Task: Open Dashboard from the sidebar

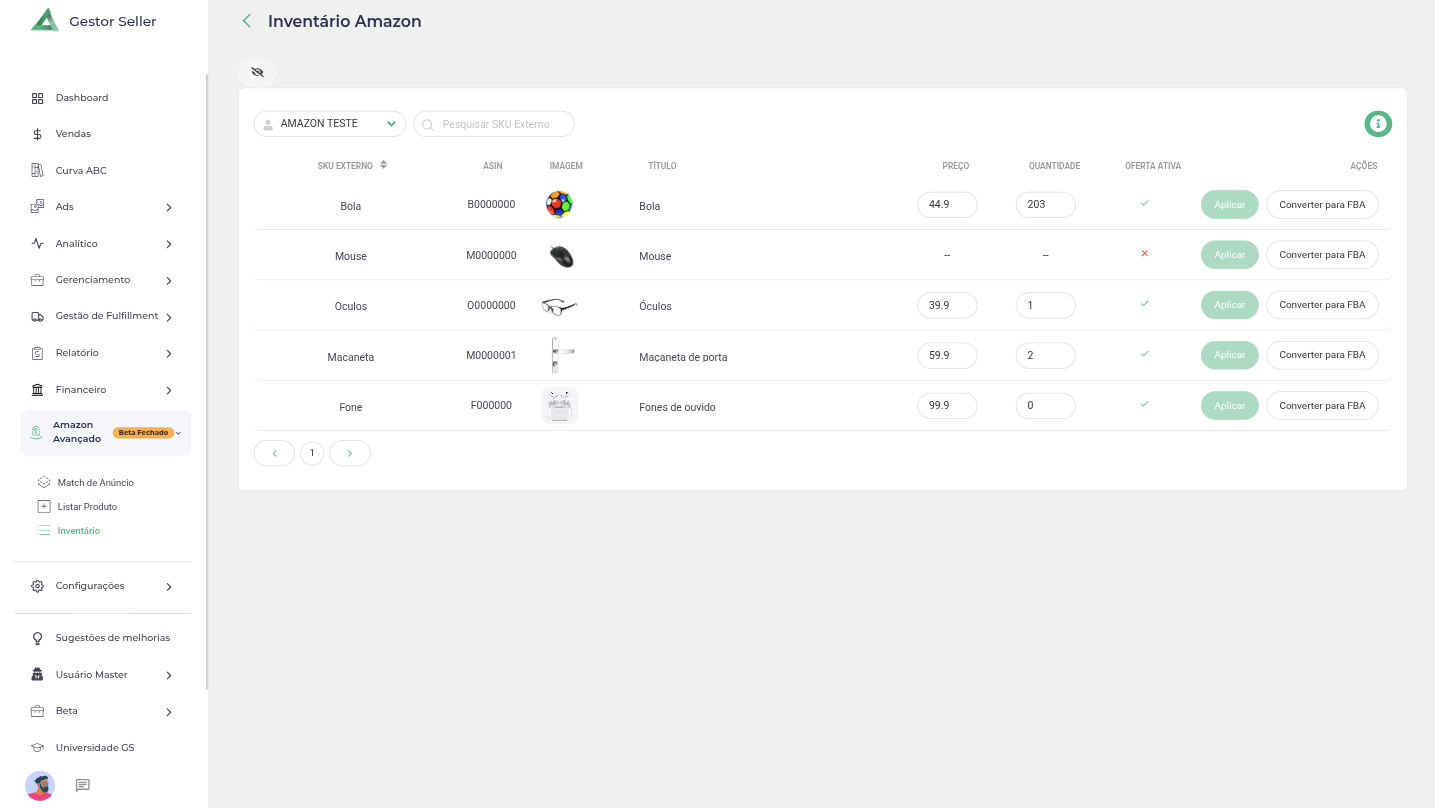Action: coord(81,98)
